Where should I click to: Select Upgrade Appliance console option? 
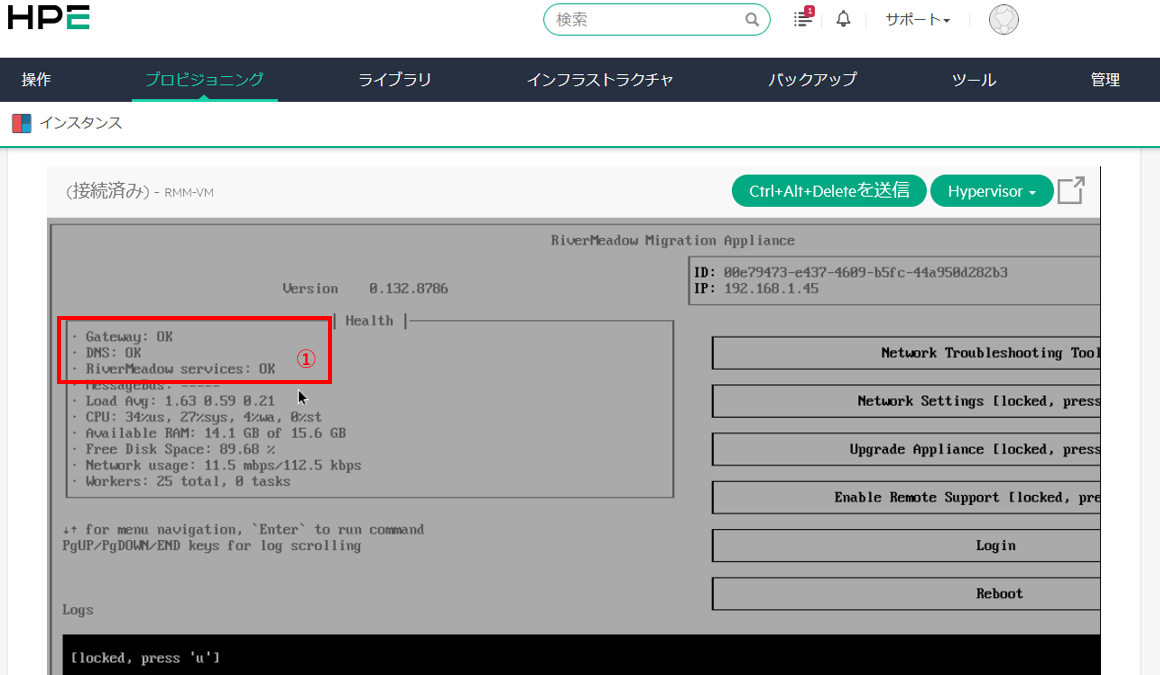tap(906, 449)
